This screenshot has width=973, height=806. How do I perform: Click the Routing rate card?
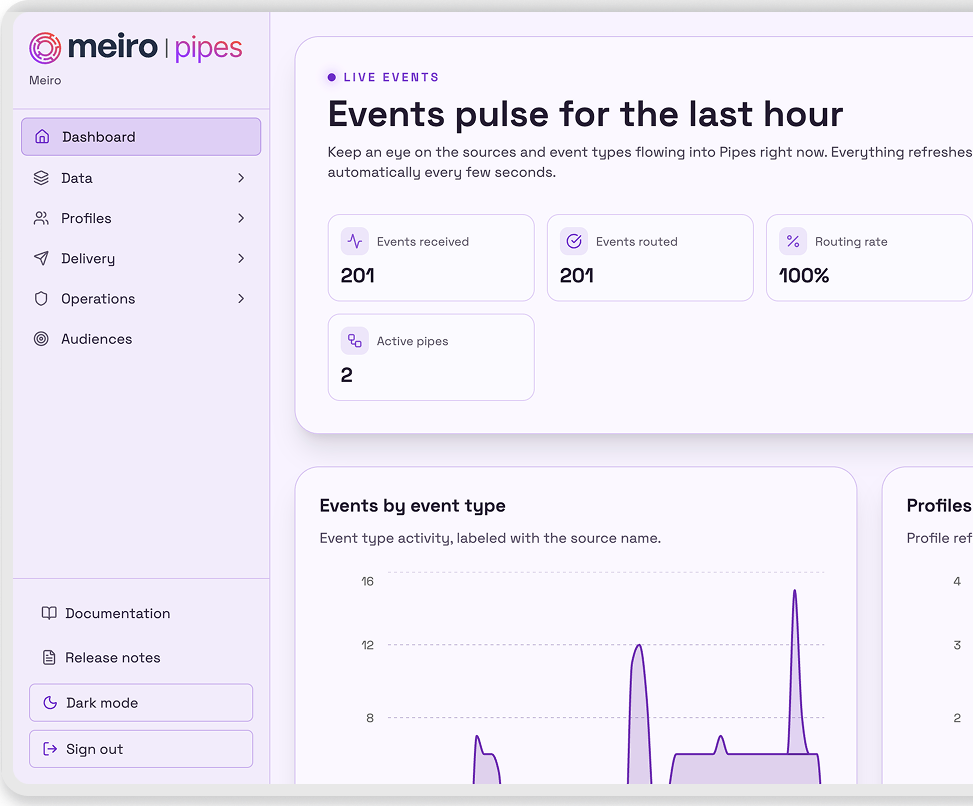point(869,257)
